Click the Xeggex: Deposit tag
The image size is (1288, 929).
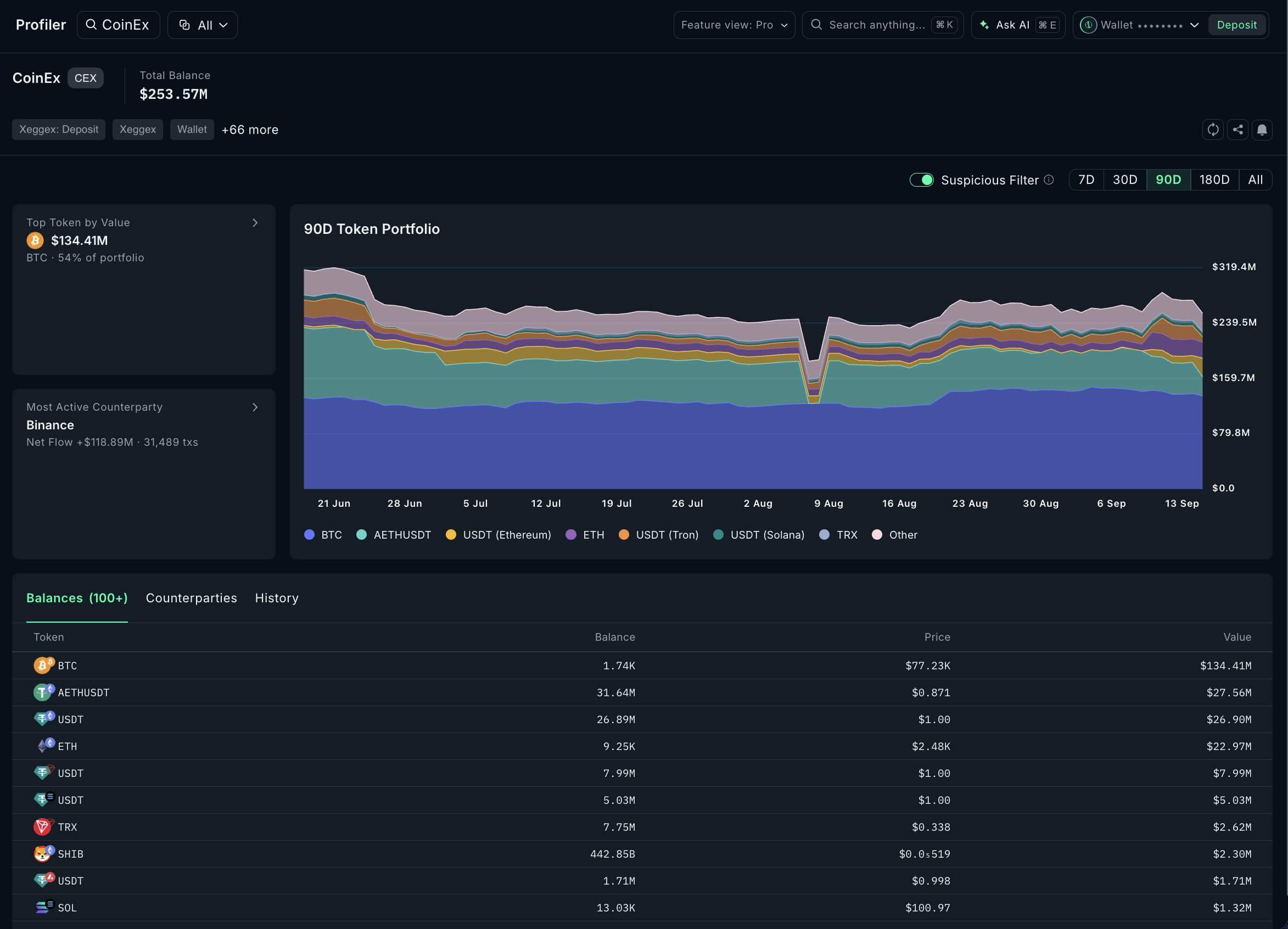click(x=59, y=130)
